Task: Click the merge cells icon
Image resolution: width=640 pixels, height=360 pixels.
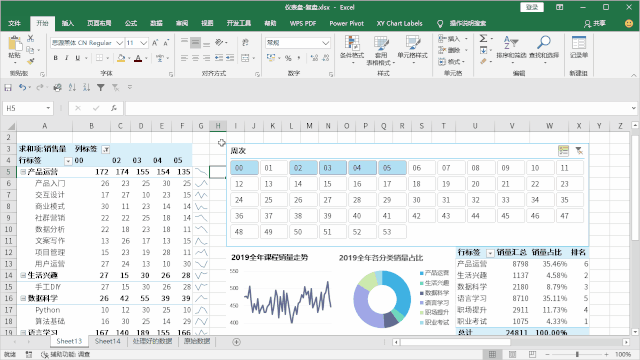Action: 245,58
